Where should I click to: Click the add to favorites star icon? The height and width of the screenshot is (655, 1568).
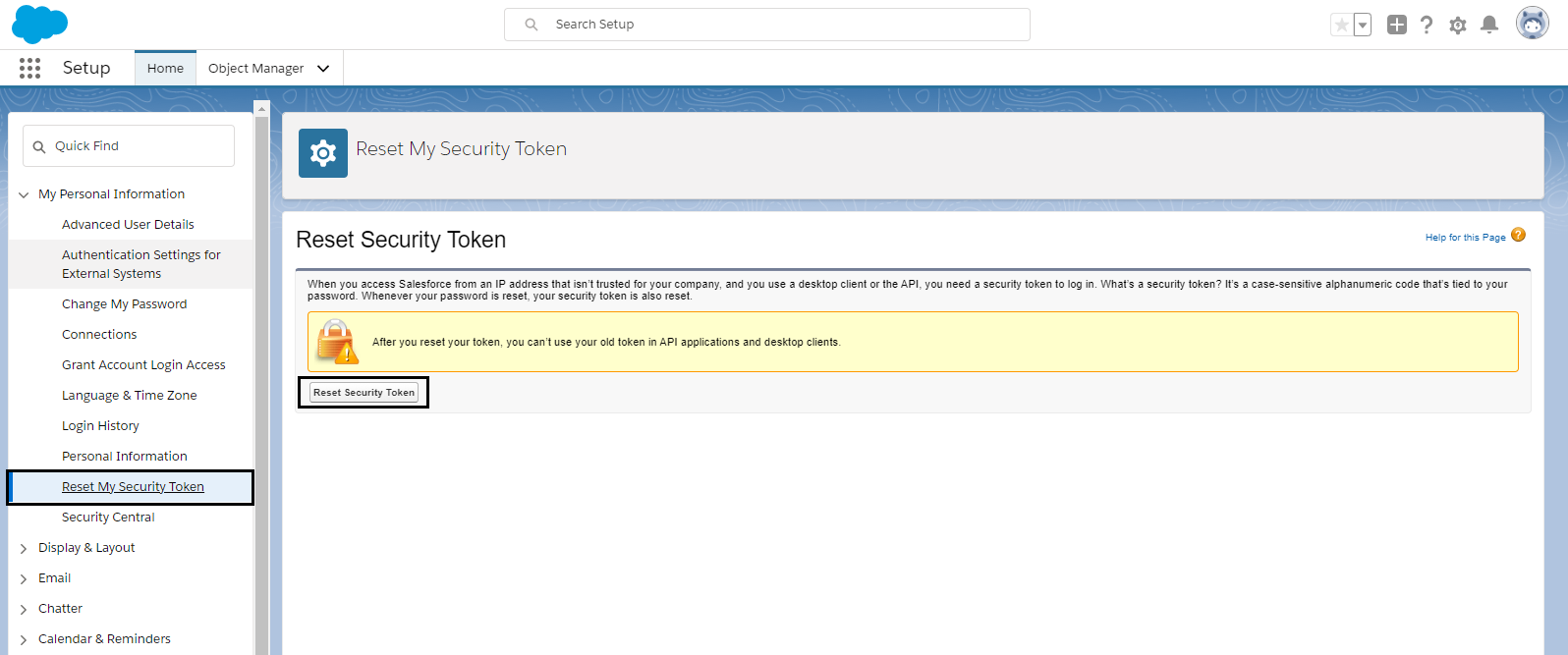coord(1342,24)
